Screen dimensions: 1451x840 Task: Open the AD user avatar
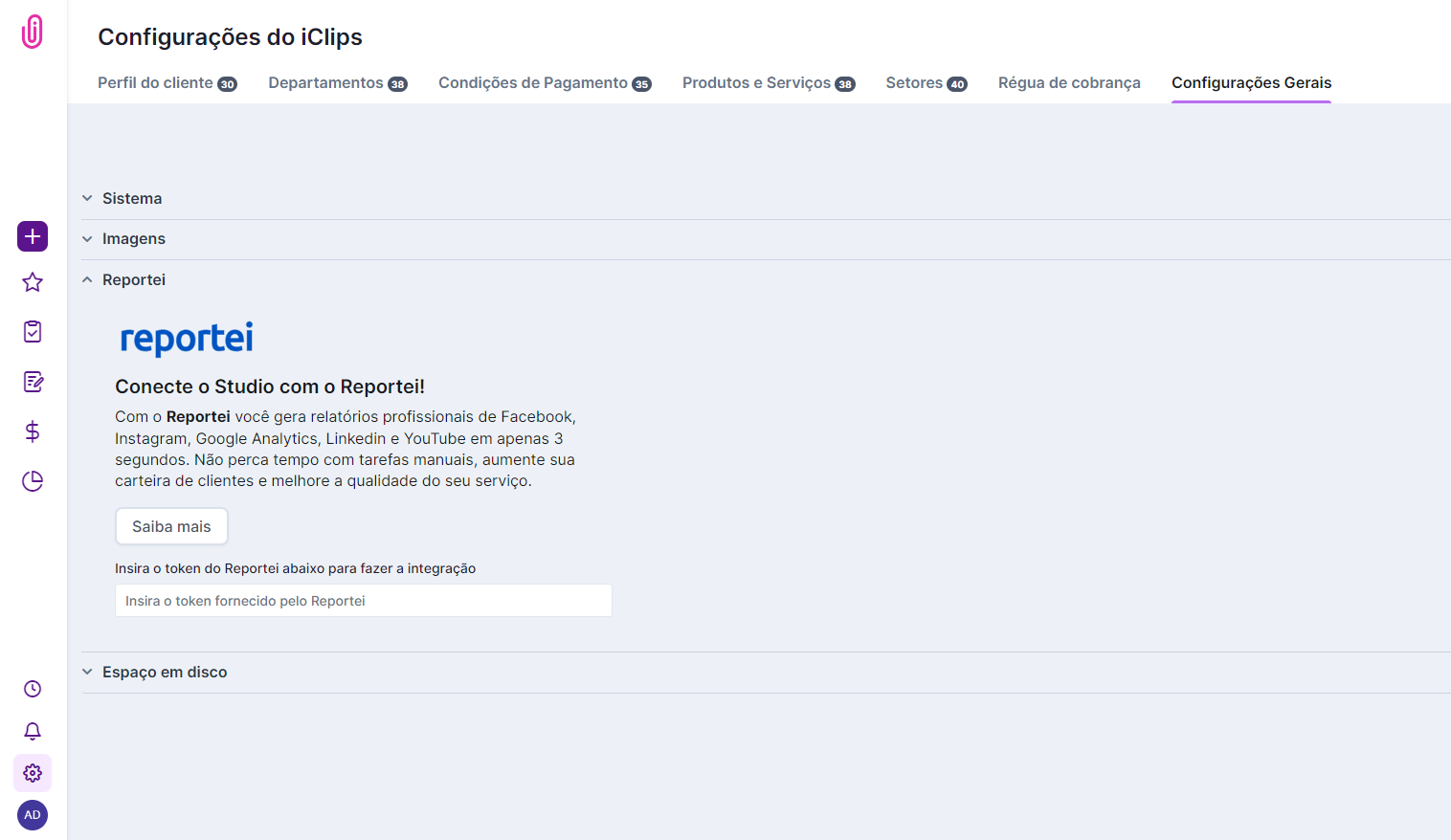pyautogui.click(x=32, y=814)
